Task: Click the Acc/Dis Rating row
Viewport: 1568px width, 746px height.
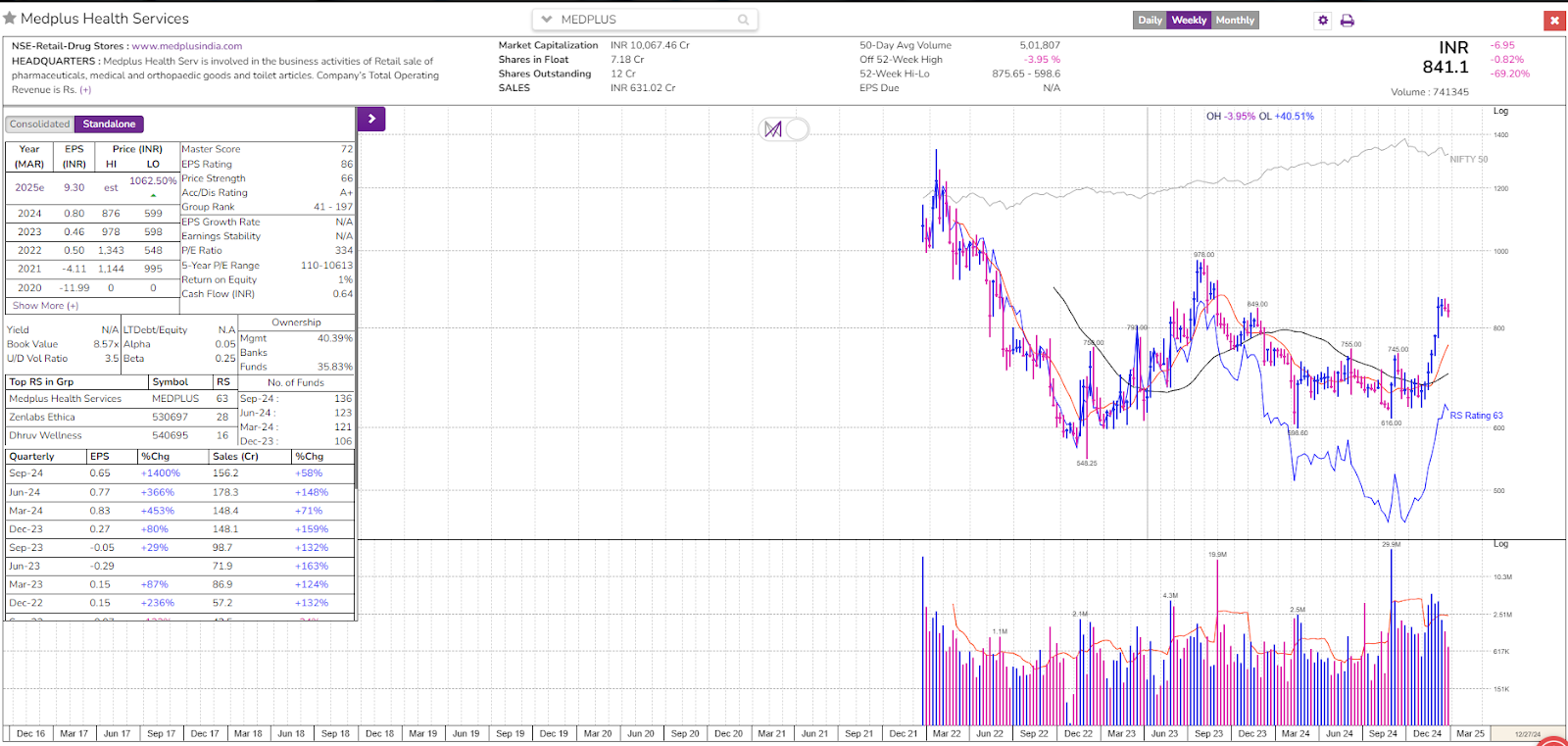Action: 267,193
